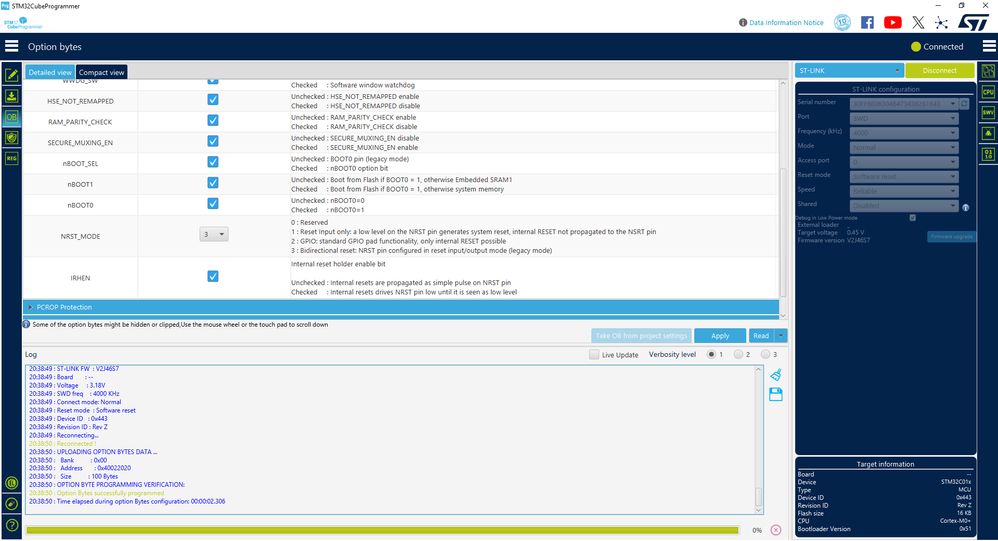Switch to the Compact view tab
The image size is (998, 541).
tap(101, 72)
